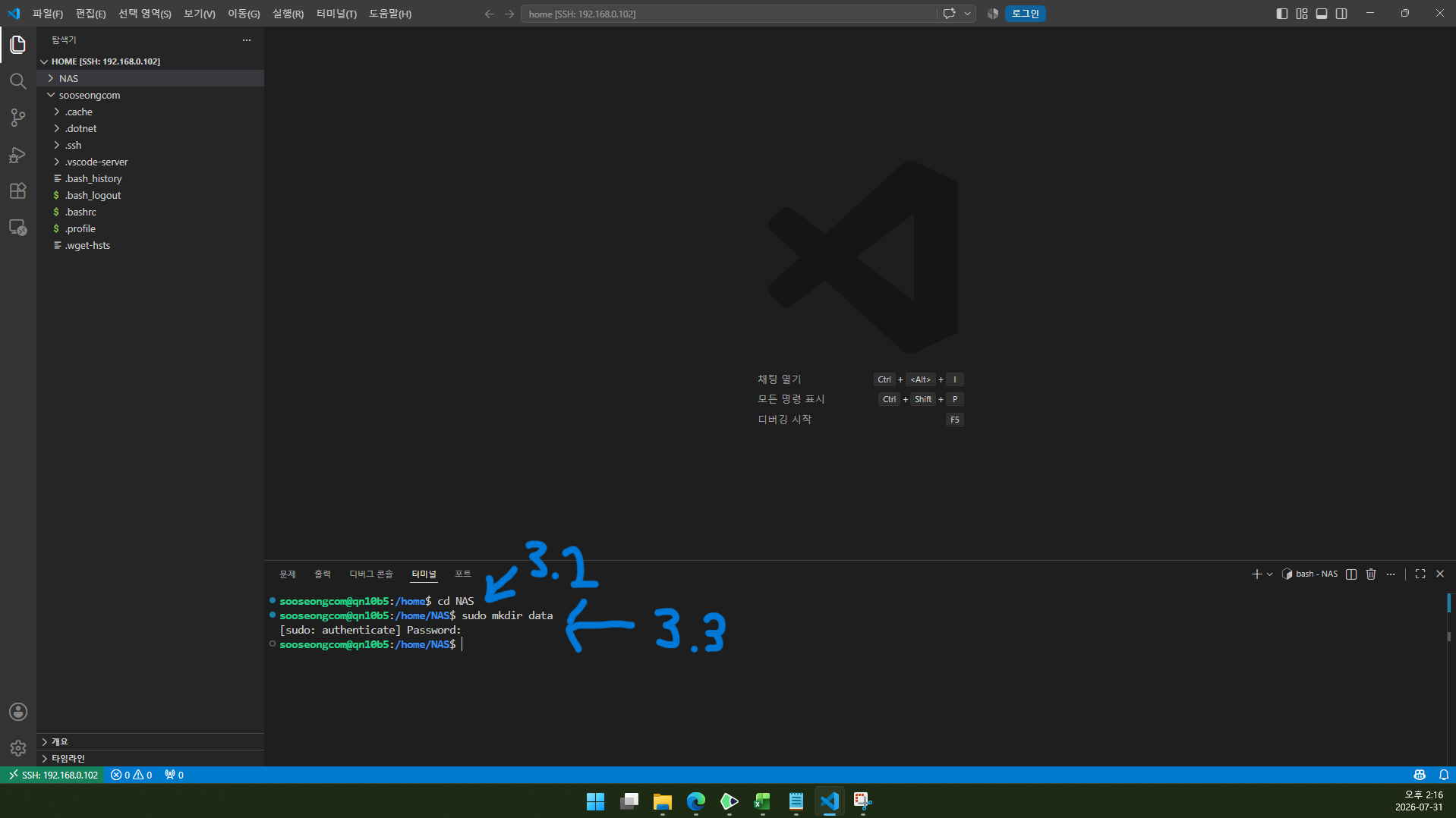
Task: Expand the .ssh folder
Action: [x=150, y=145]
